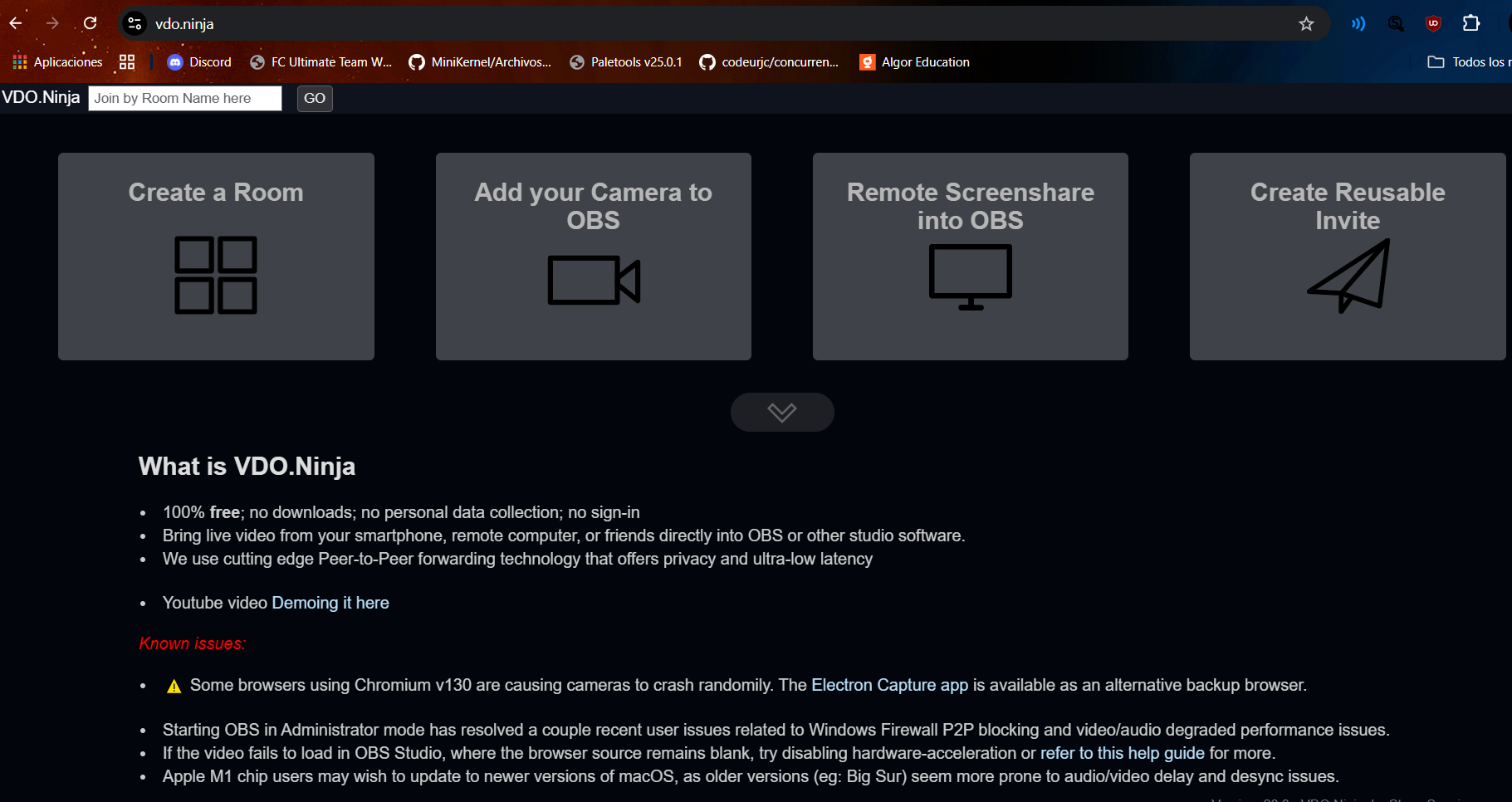Click the Add your Camera to OBS camera icon
The height and width of the screenshot is (802, 1512).
coord(594,281)
